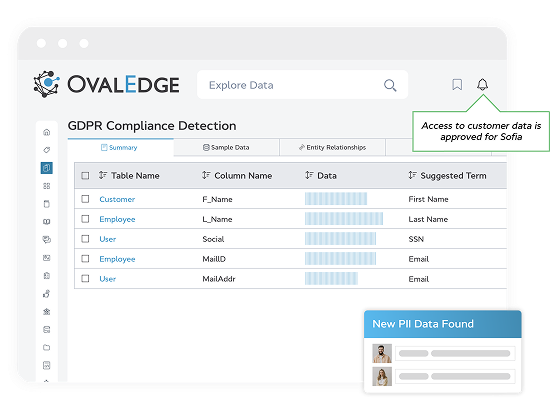
Task: Click the search magnifier icon
Action: (390, 85)
